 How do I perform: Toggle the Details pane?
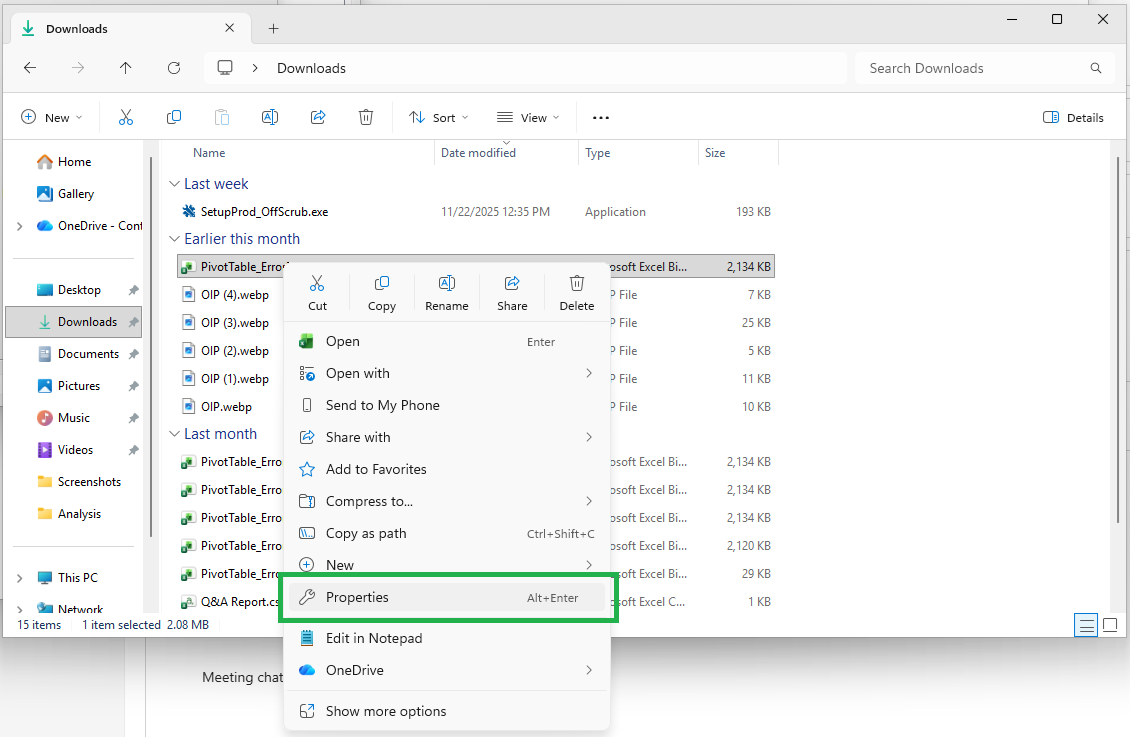coord(1073,117)
